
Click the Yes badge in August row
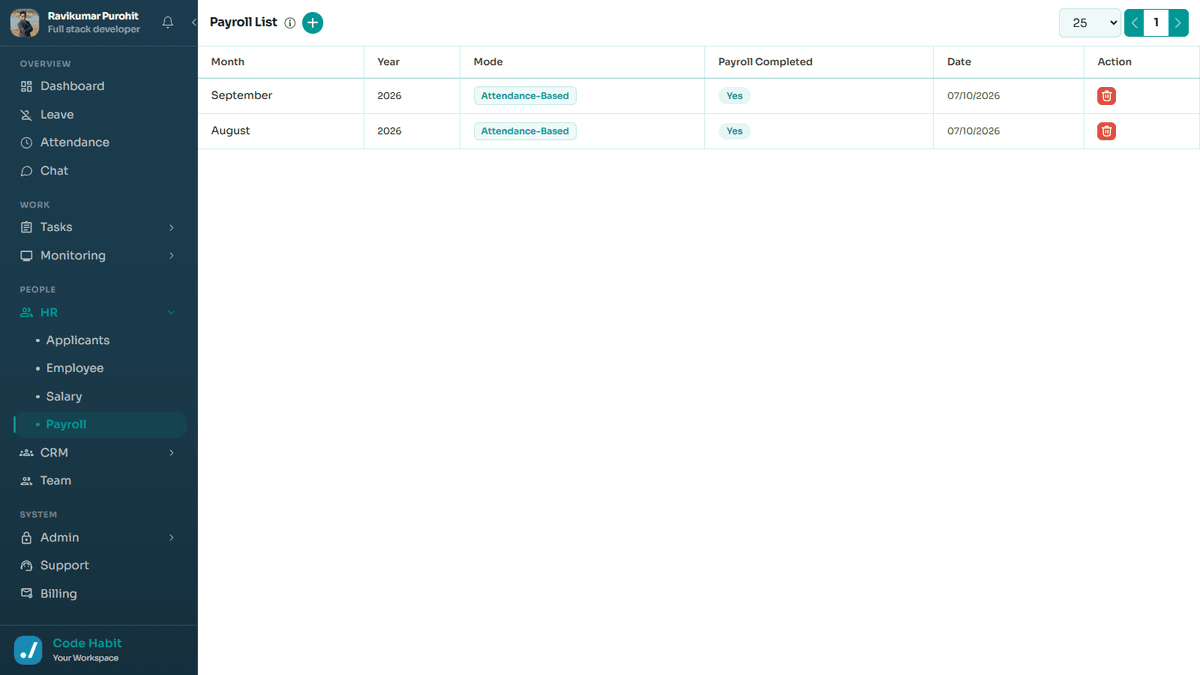(735, 131)
